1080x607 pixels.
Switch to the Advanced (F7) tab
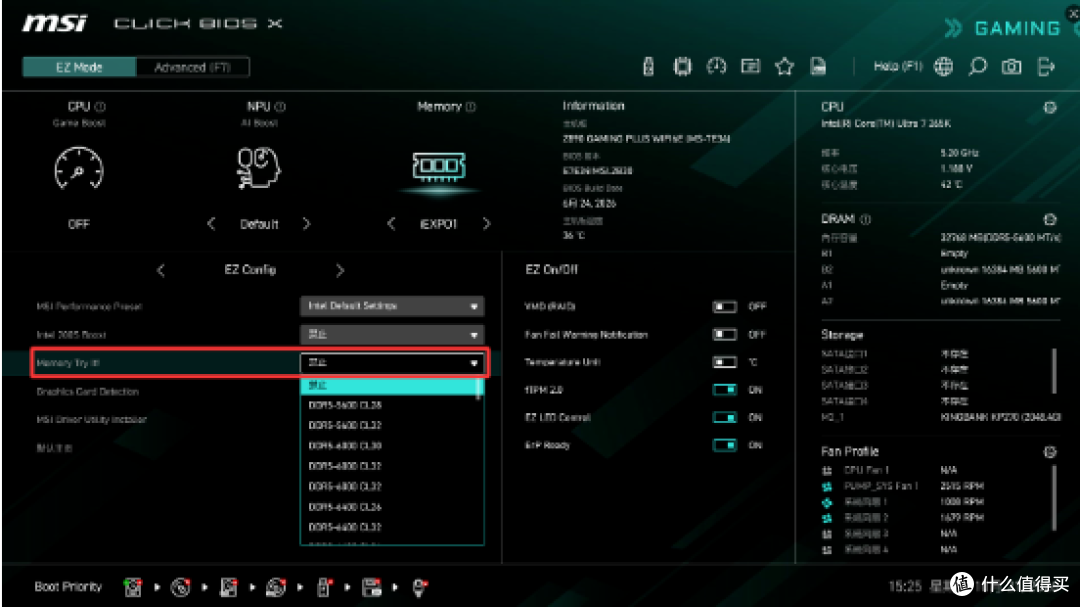[x=193, y=67]
